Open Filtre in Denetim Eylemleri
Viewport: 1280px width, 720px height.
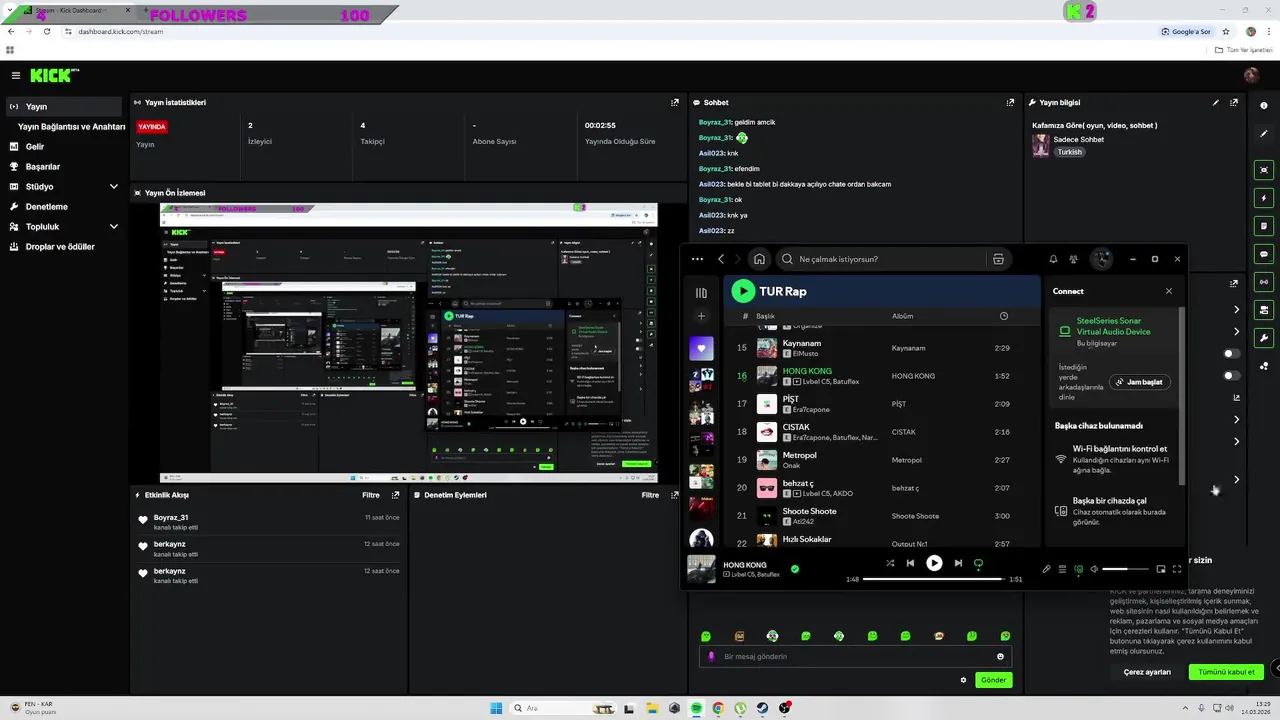tap(650, 495)
